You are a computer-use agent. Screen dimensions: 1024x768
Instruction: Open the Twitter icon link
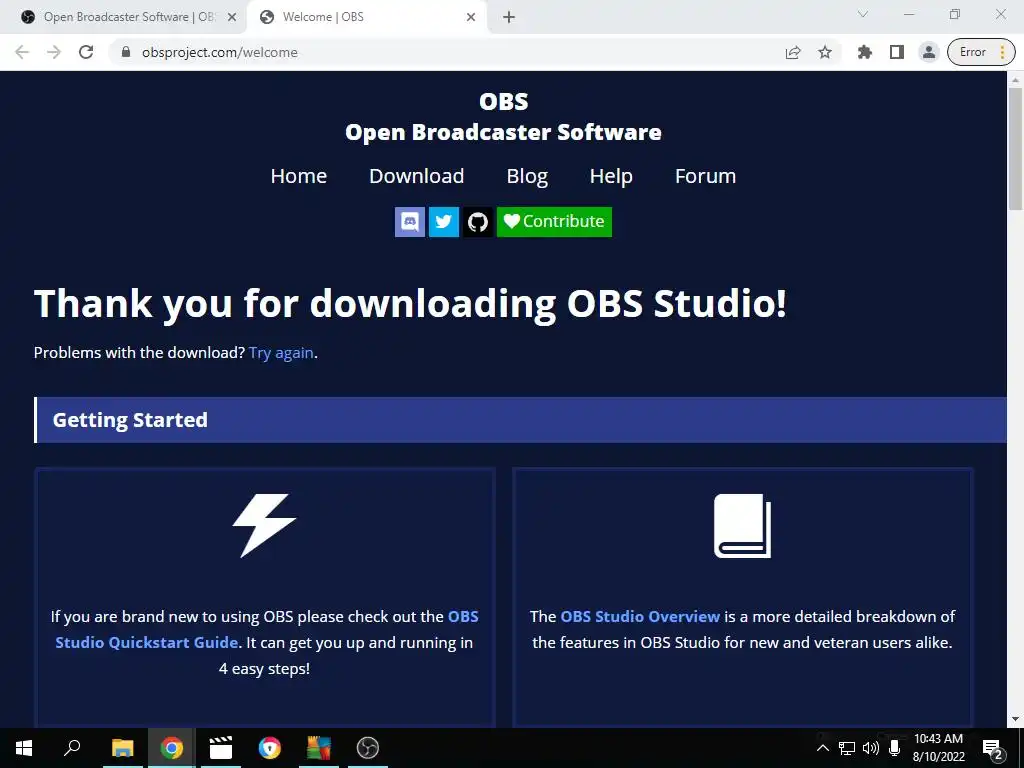[443, 222]
